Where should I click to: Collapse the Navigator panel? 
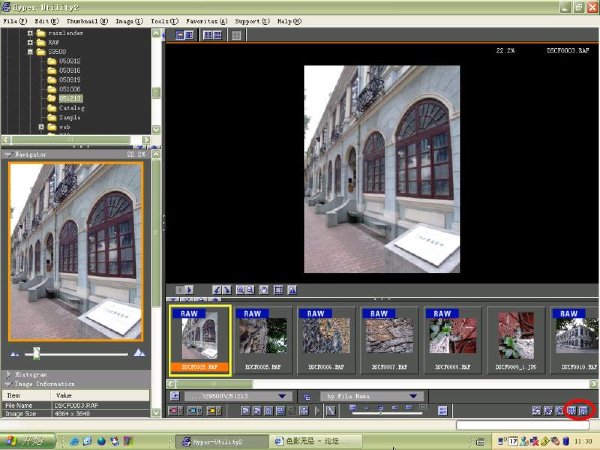pyautogui.click(x=8, y=155)
